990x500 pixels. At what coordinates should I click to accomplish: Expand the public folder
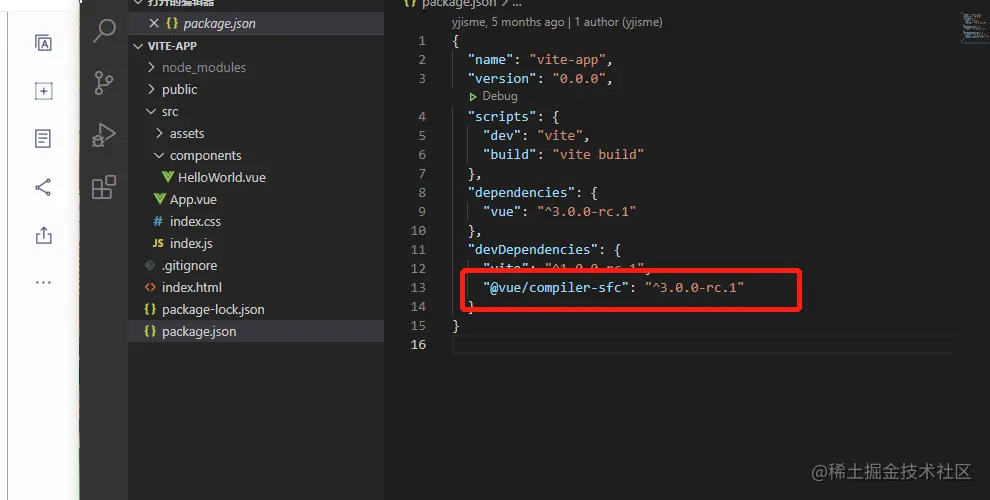click(151, 89)
